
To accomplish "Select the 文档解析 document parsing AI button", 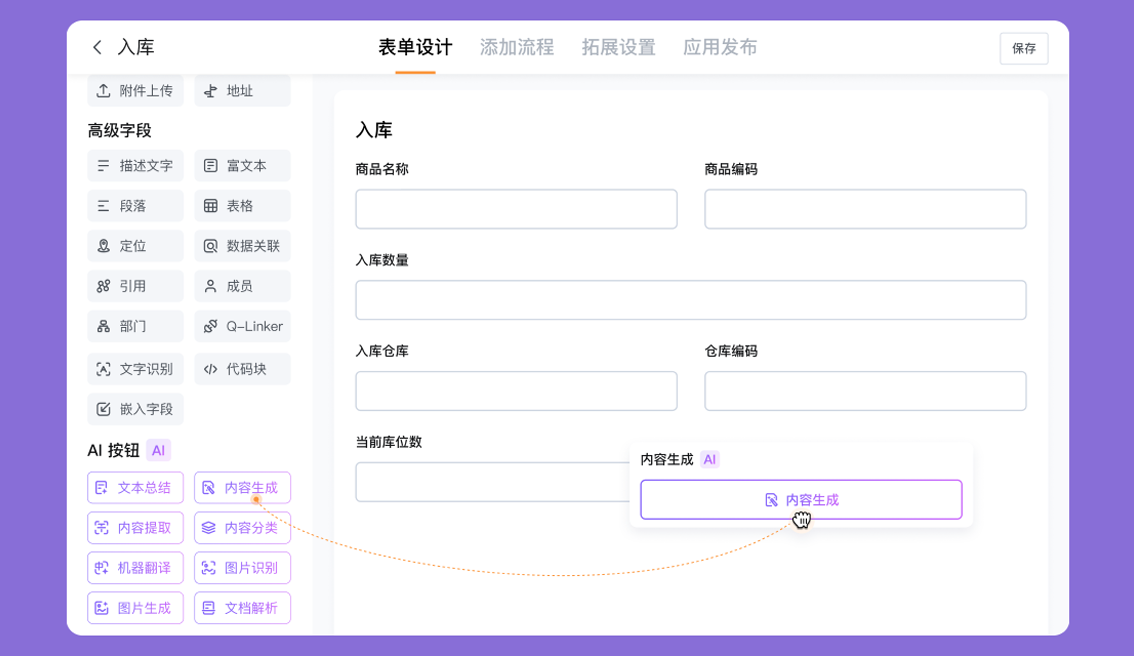I will click(x=242, y=607).
